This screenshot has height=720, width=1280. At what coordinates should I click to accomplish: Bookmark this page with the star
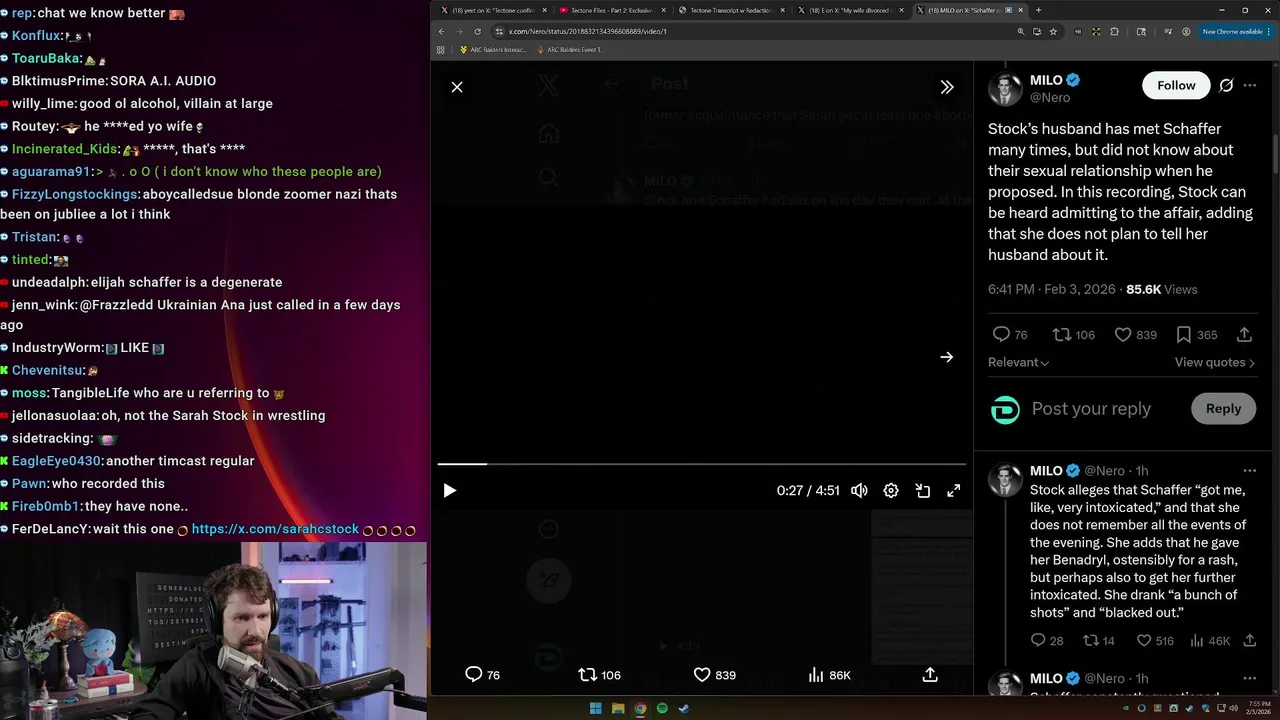(x=1053, y=31)
